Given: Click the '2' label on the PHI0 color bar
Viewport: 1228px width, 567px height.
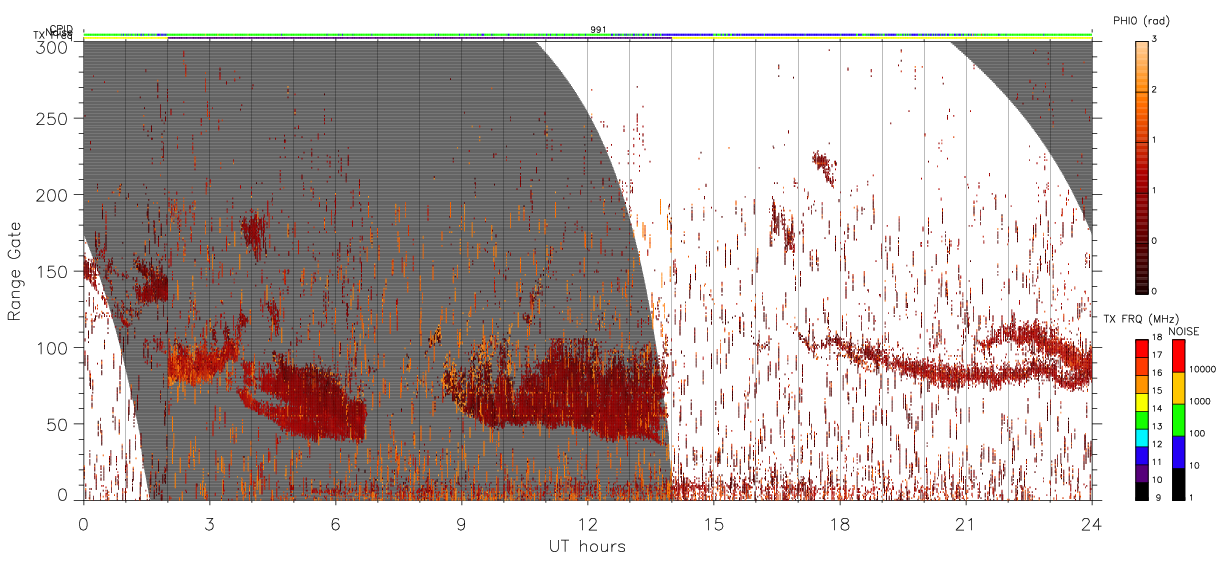Looking at the screenshot, I should (x=1155, y=91).
